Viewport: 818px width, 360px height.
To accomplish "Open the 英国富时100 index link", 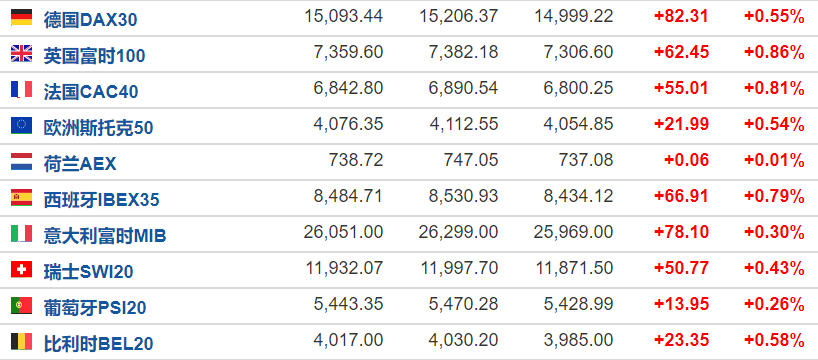I will tap(94, 56).
